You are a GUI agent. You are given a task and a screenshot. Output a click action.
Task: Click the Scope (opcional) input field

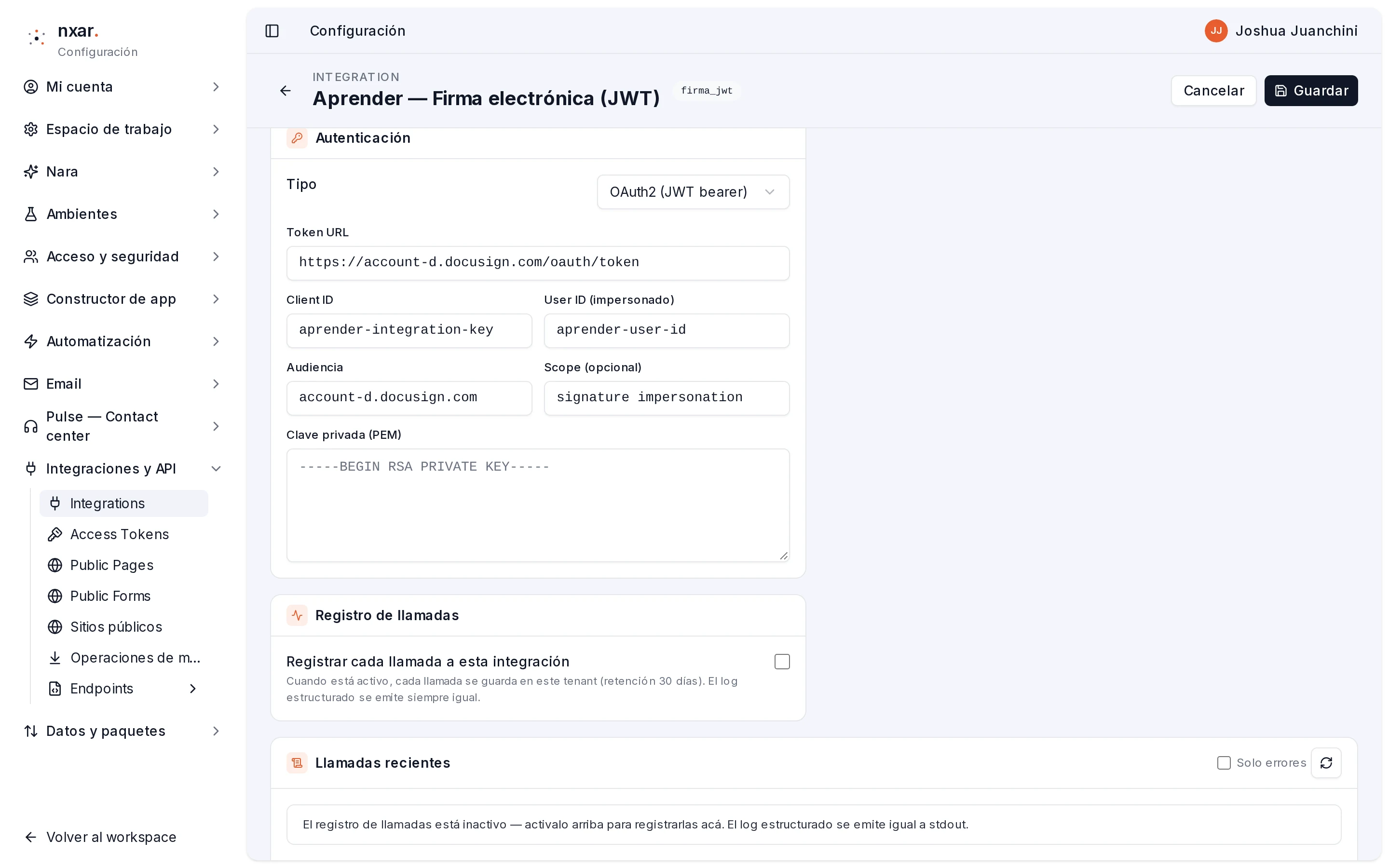(x=667, y=398)
